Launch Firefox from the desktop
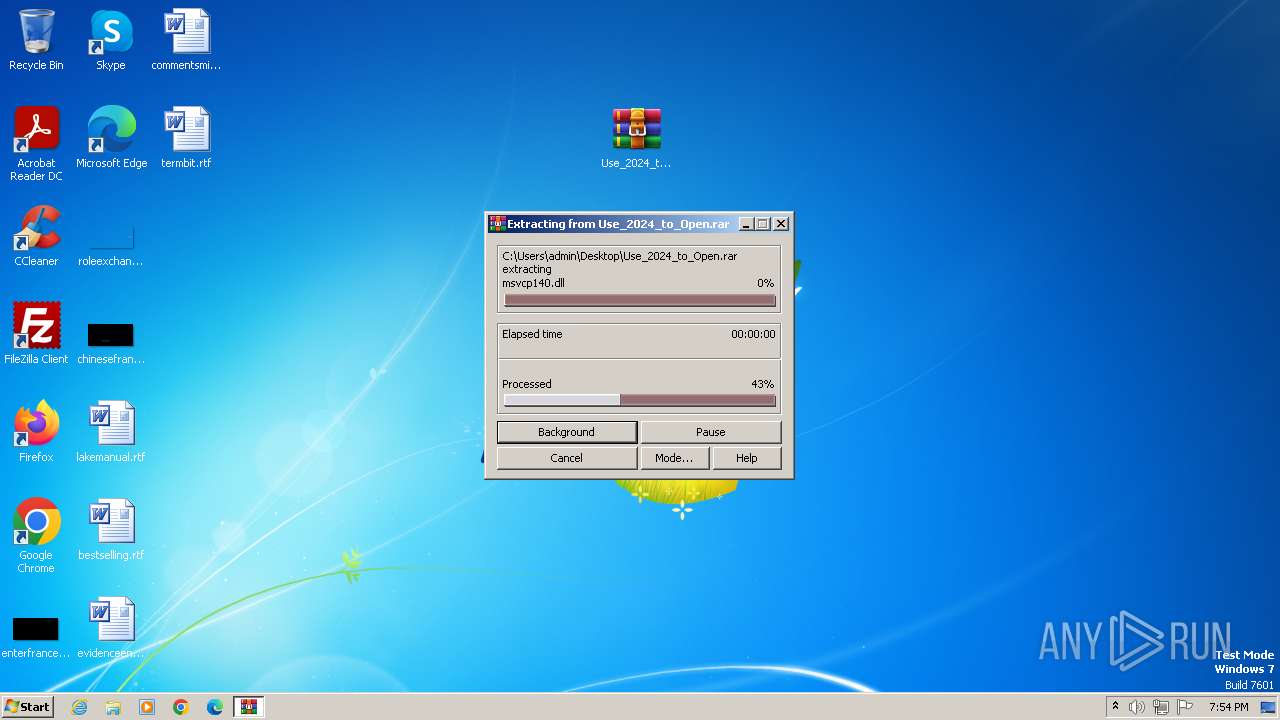 coord(36,431)
